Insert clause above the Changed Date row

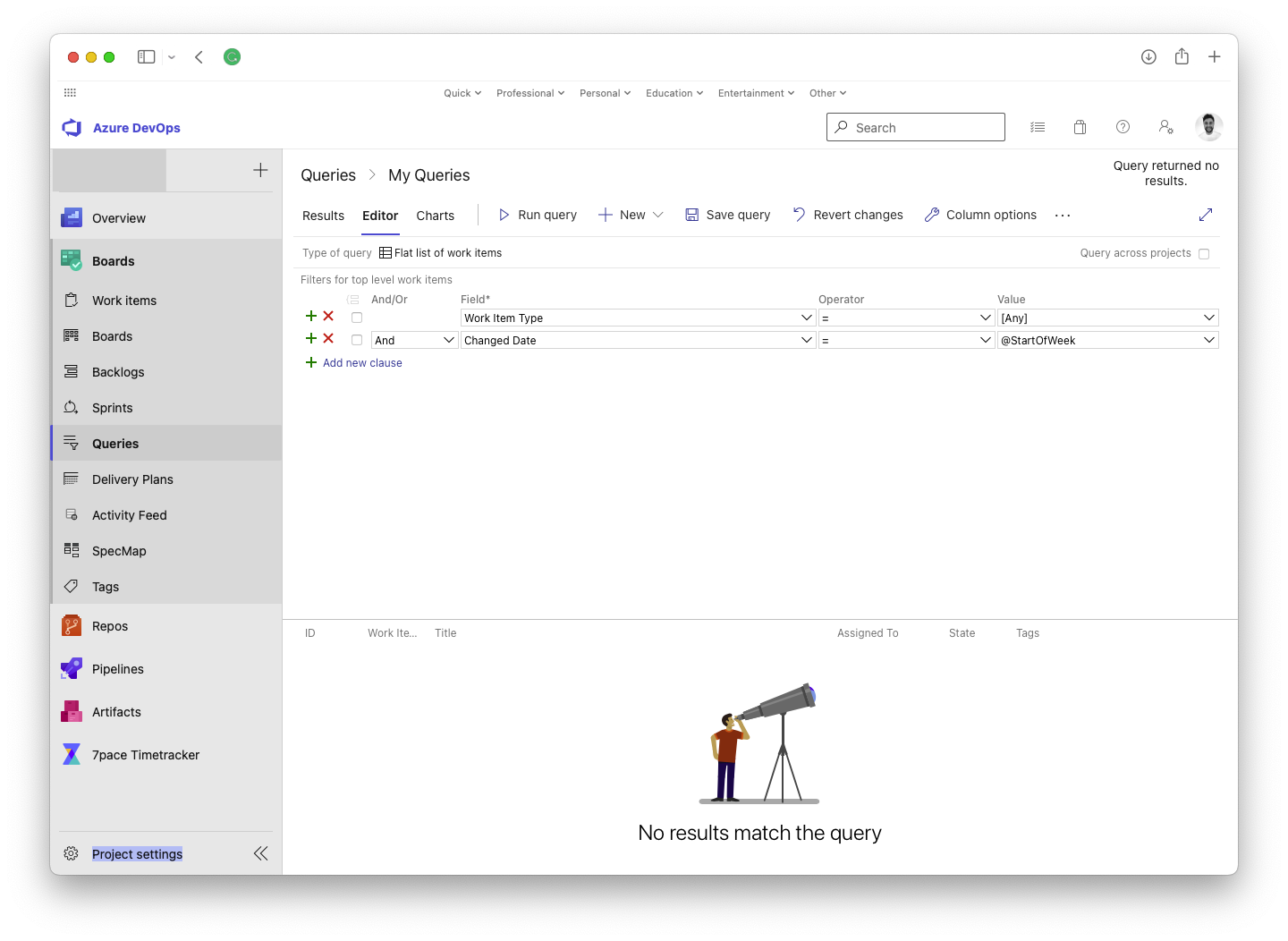click(x=311, y=338)
